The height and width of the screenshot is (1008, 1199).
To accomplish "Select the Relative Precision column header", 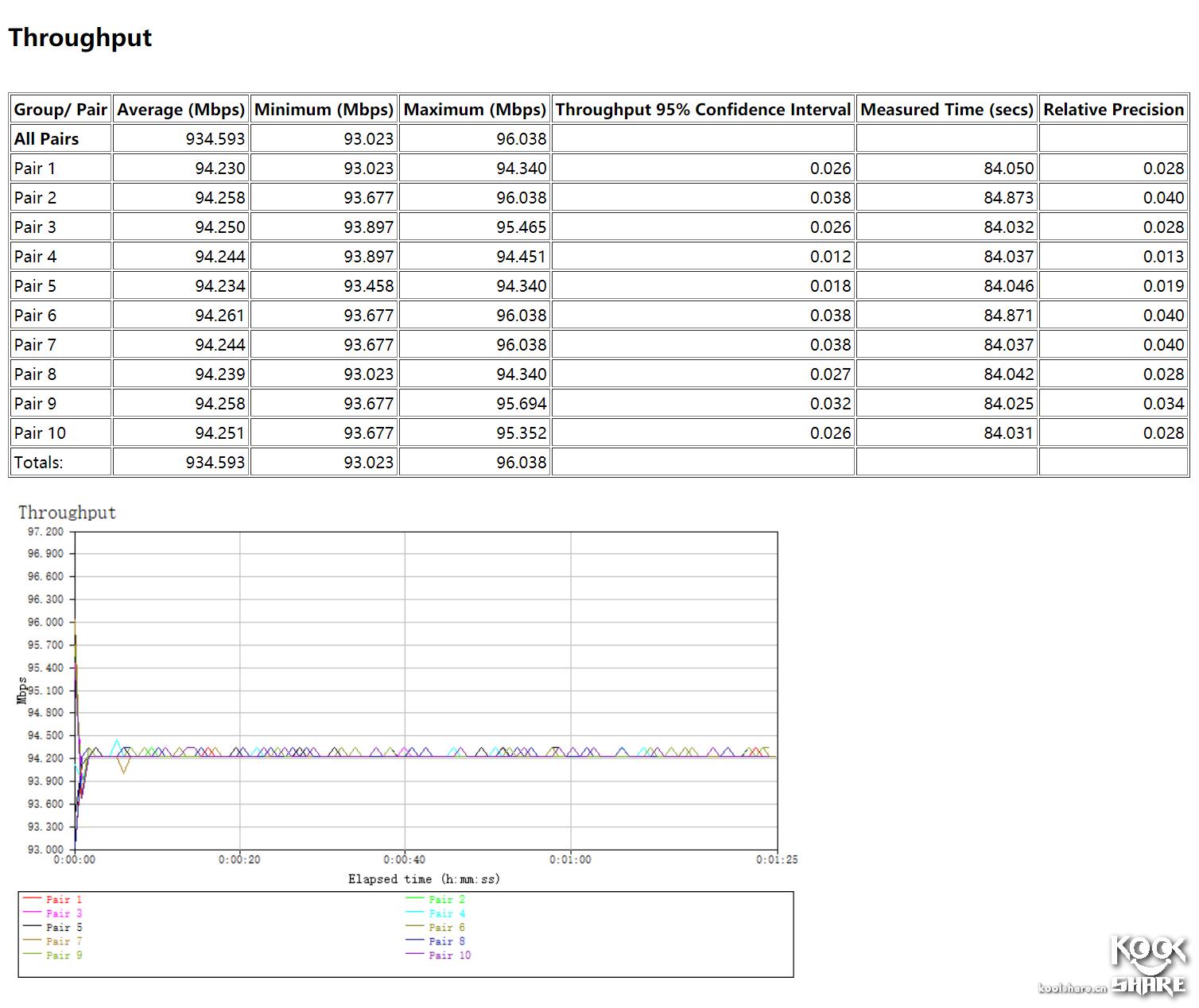I will pyautogui.click(x=1113, y=110).
